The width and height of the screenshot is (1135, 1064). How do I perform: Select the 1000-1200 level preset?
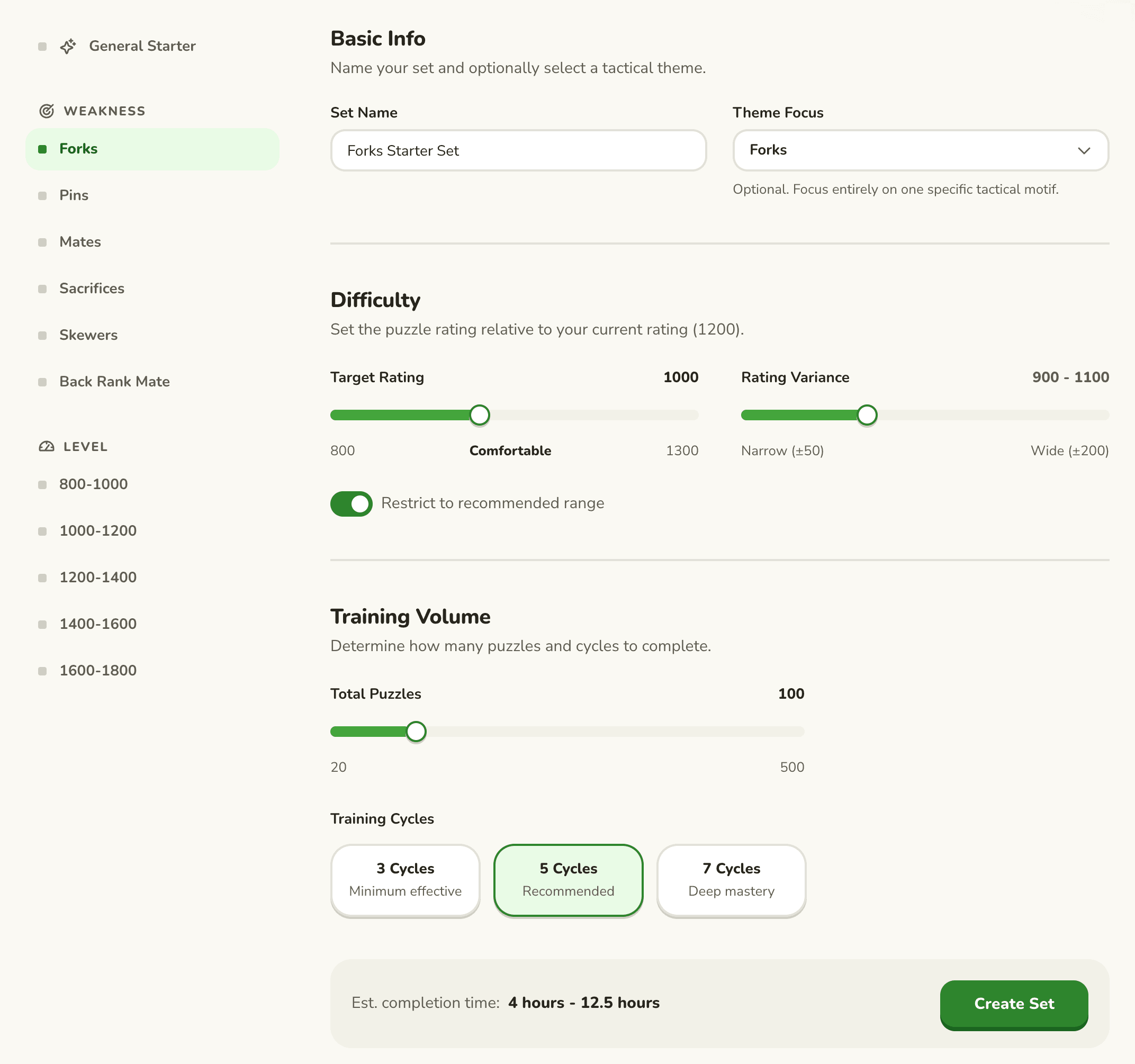click(x=152, y=531)
